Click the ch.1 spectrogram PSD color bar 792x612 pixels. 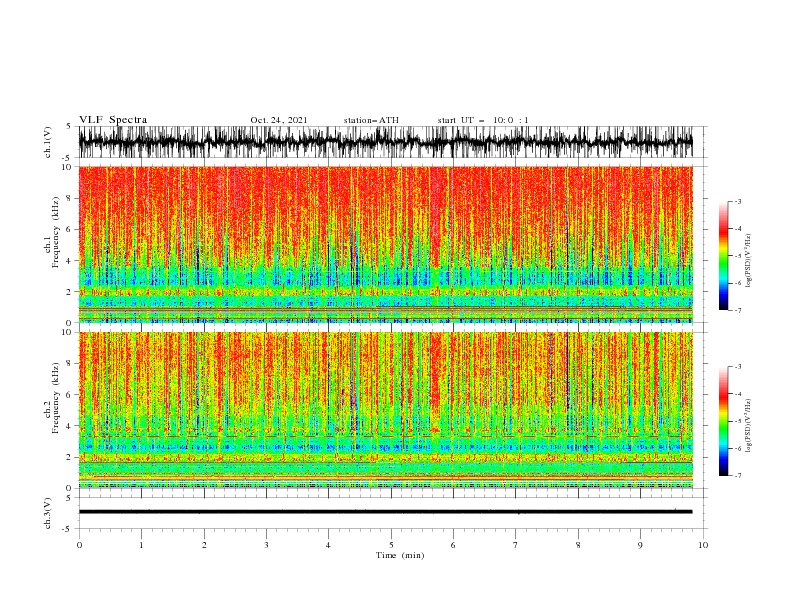click(723, 255)
